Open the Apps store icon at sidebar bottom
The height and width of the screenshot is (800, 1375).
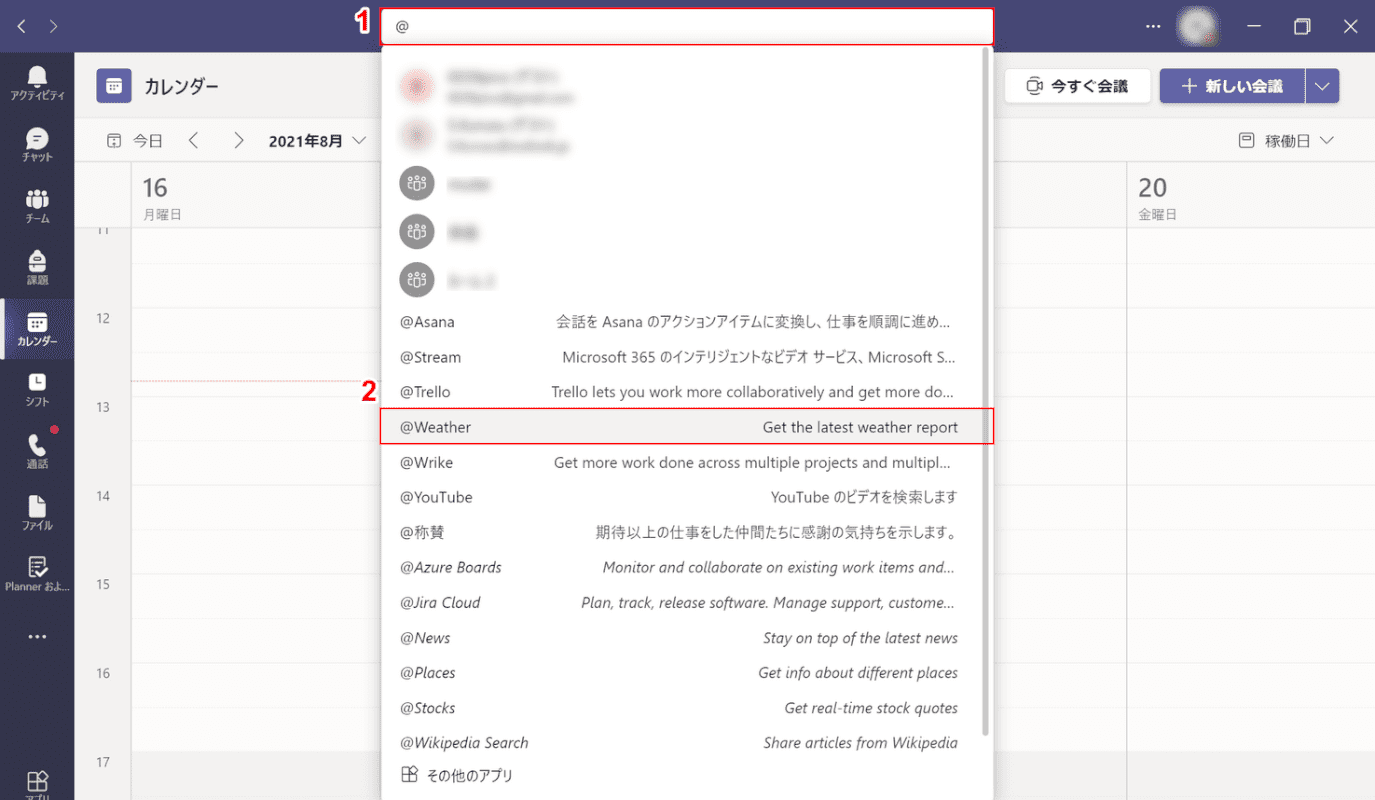click(37, 783)
